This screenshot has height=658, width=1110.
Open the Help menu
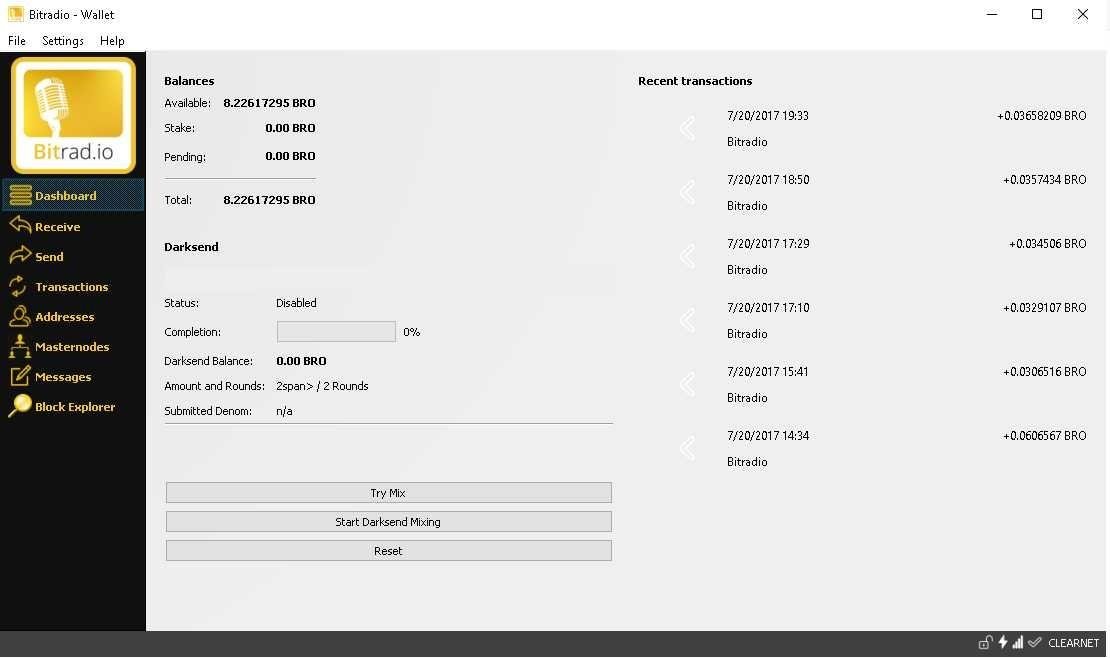pyautogui.click(x=112, y=41)
